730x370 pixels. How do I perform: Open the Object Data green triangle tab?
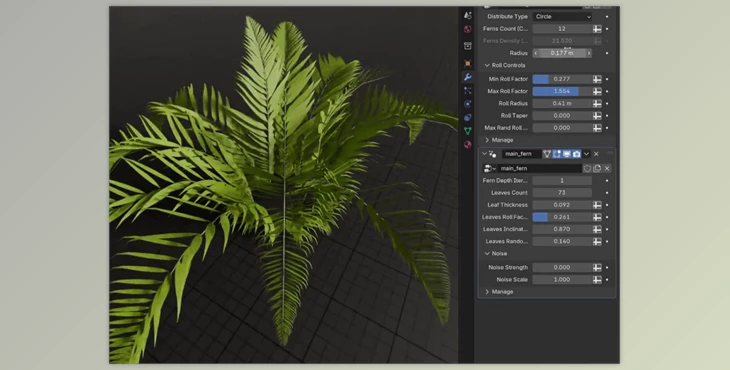click(x=468, y=131)
